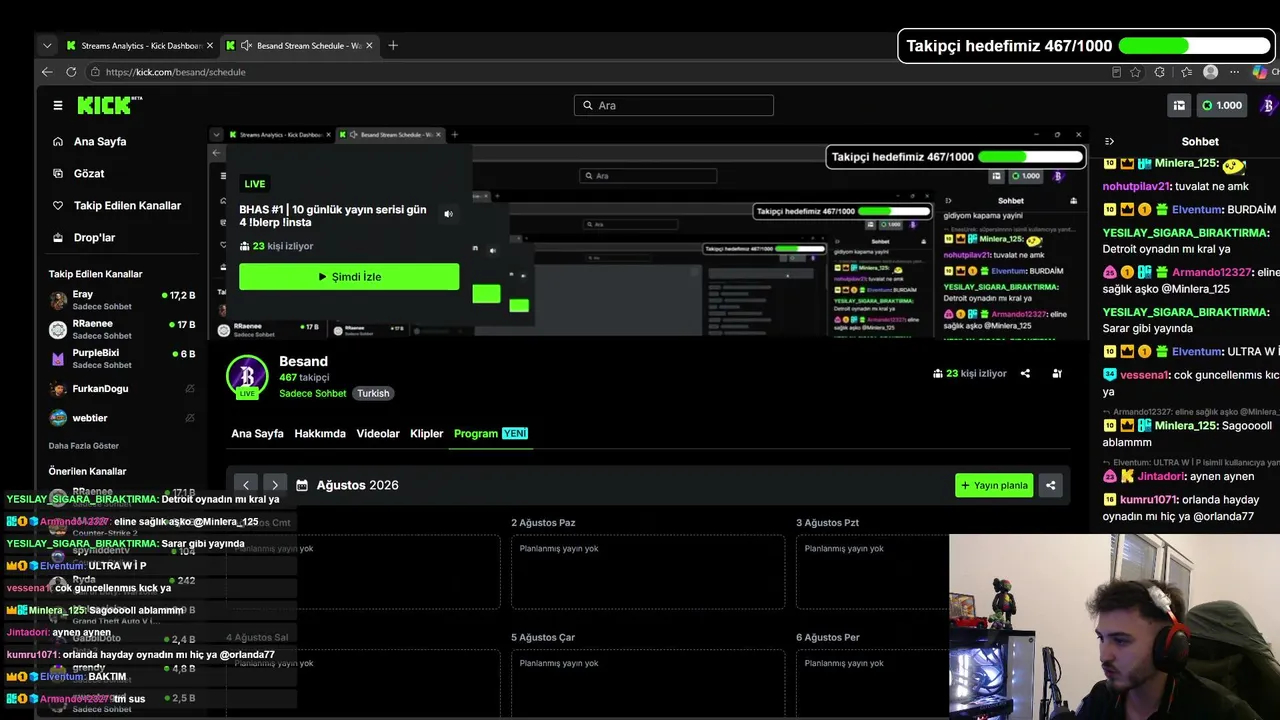Open the Hakkımda tab
The height and width of the screenshot is (720, 1280).
pos(320,434)
